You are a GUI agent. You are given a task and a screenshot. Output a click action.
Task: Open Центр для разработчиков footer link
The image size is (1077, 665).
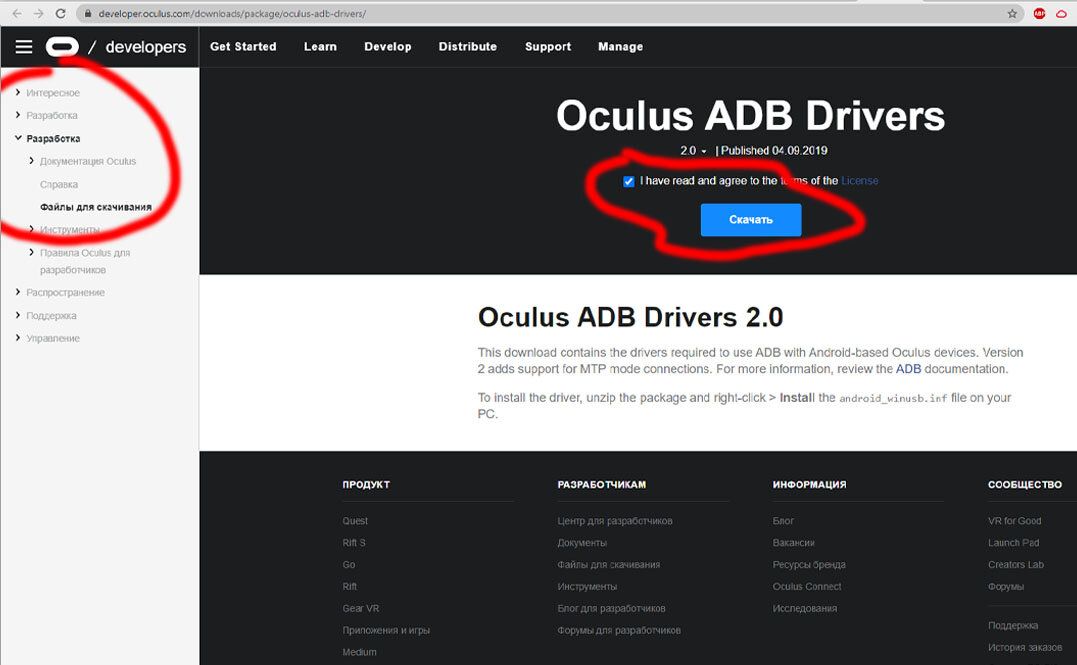(615, 521)
